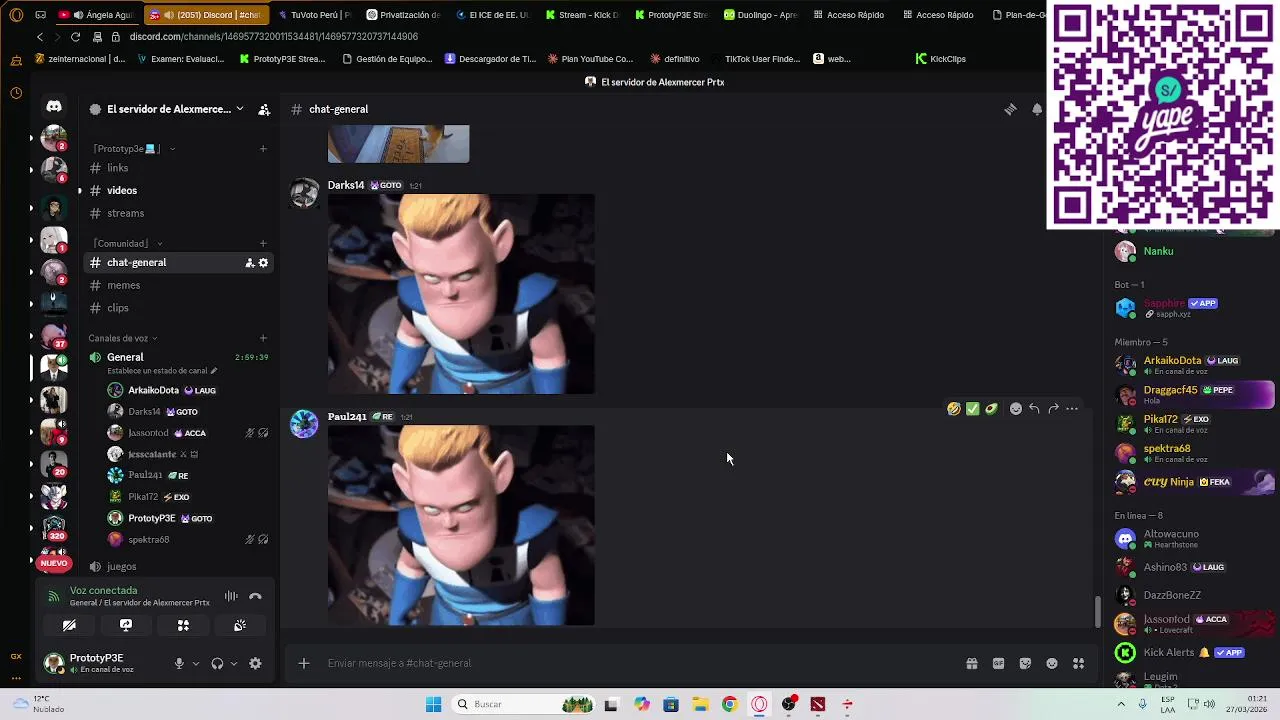Open chat-general channel settings gear

[x=263, y=263]
